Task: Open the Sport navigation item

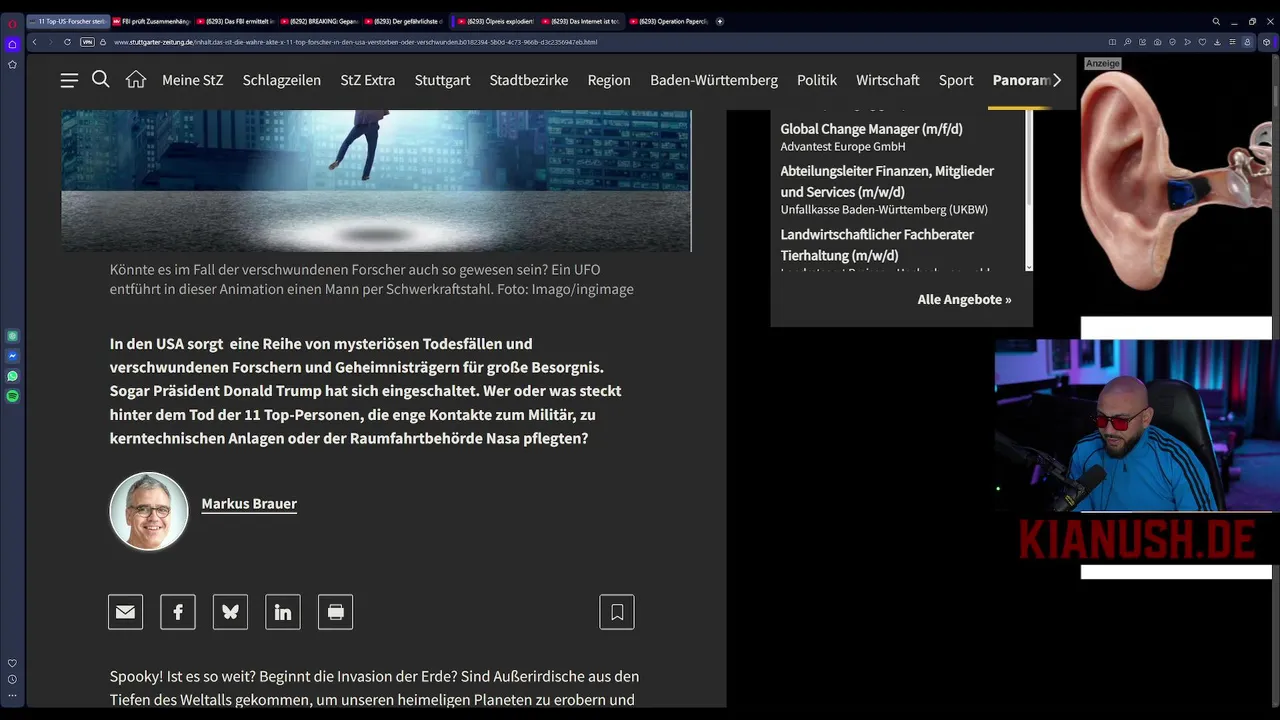Action: [956, 80]
